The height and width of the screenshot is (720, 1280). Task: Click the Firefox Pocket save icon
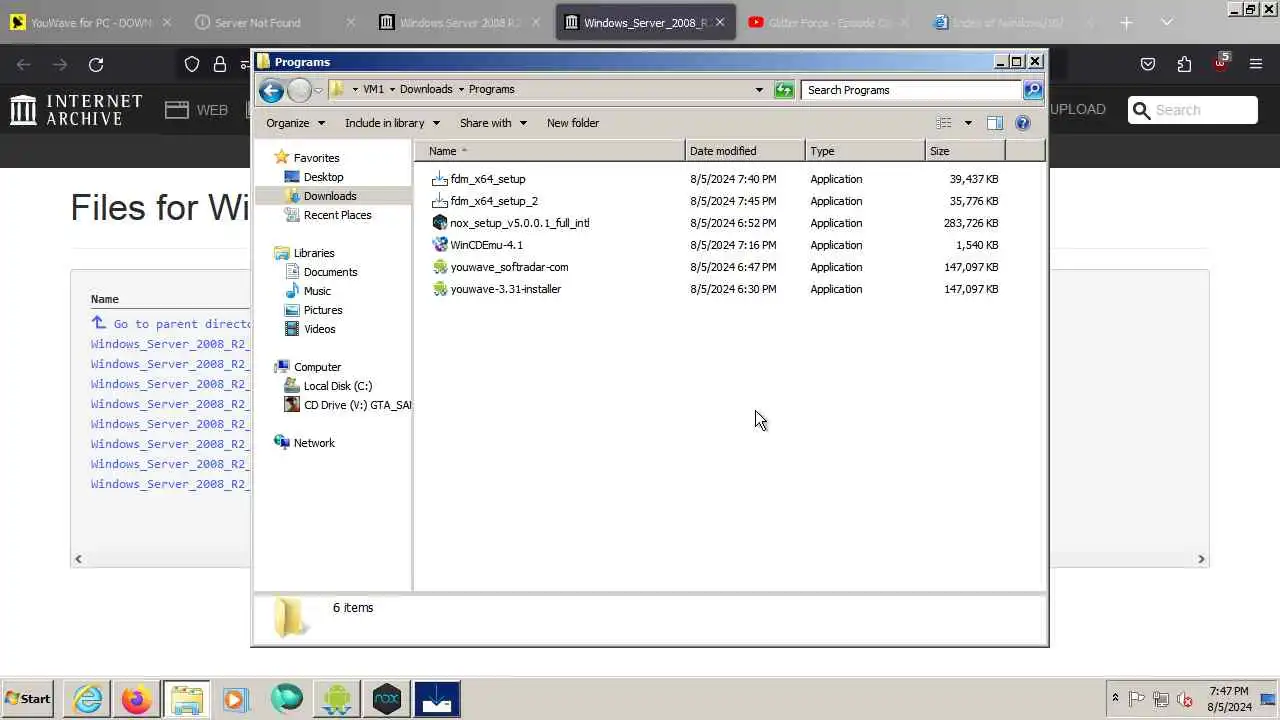coord(1148,64)
